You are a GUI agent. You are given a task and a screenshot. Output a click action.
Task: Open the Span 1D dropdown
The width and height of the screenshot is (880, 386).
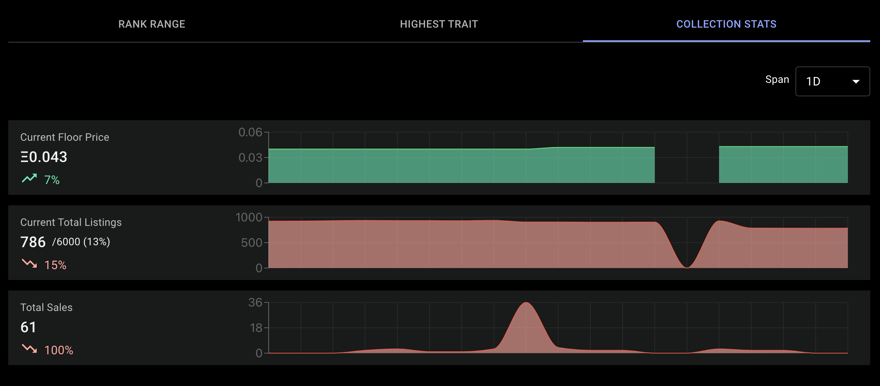click(x=832, y=81)
